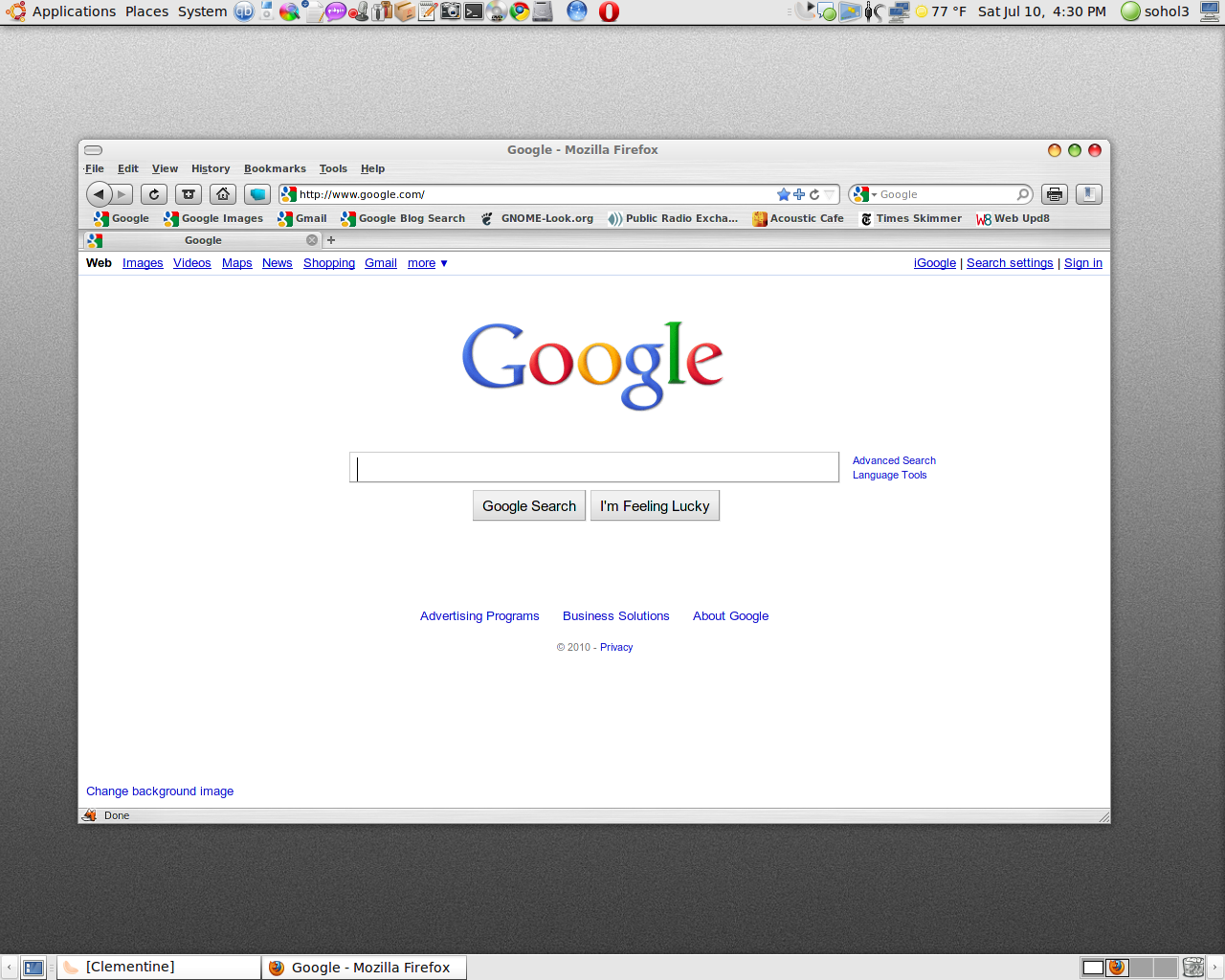Open the Google Blog Search bookmark
Screen dimensions: 1225x980
pyautogui.click(x=403, y=218)
